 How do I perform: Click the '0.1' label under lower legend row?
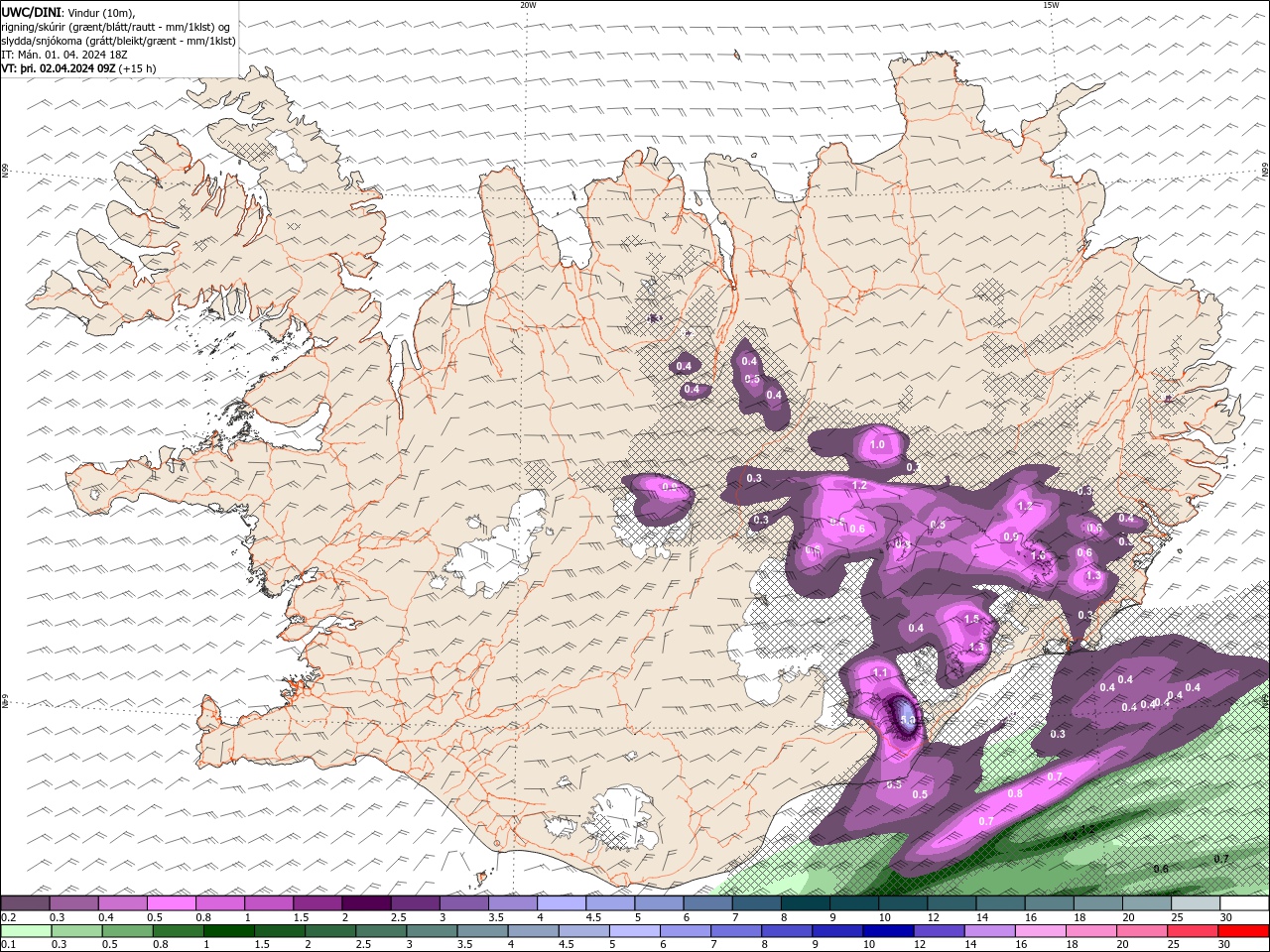click(x=8, y=945)
